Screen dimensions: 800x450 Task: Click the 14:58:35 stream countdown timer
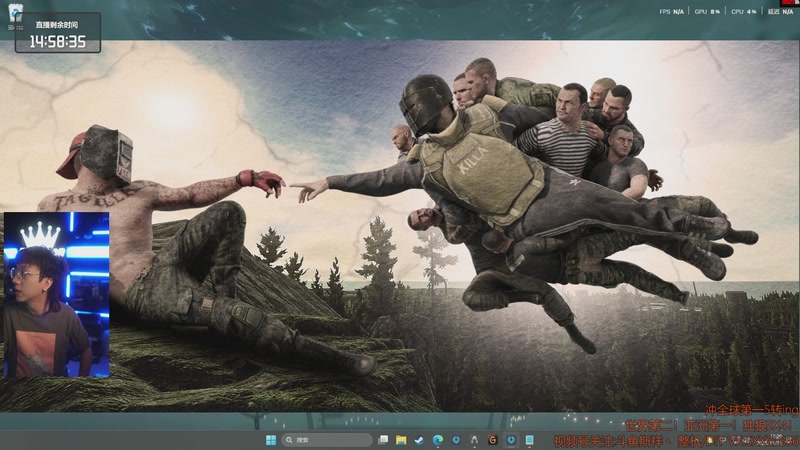pos(58,41)
